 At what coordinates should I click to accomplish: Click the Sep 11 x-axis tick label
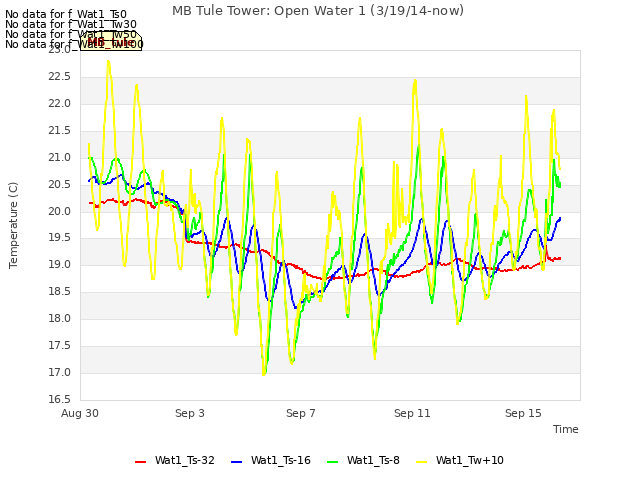click(412, 413)
